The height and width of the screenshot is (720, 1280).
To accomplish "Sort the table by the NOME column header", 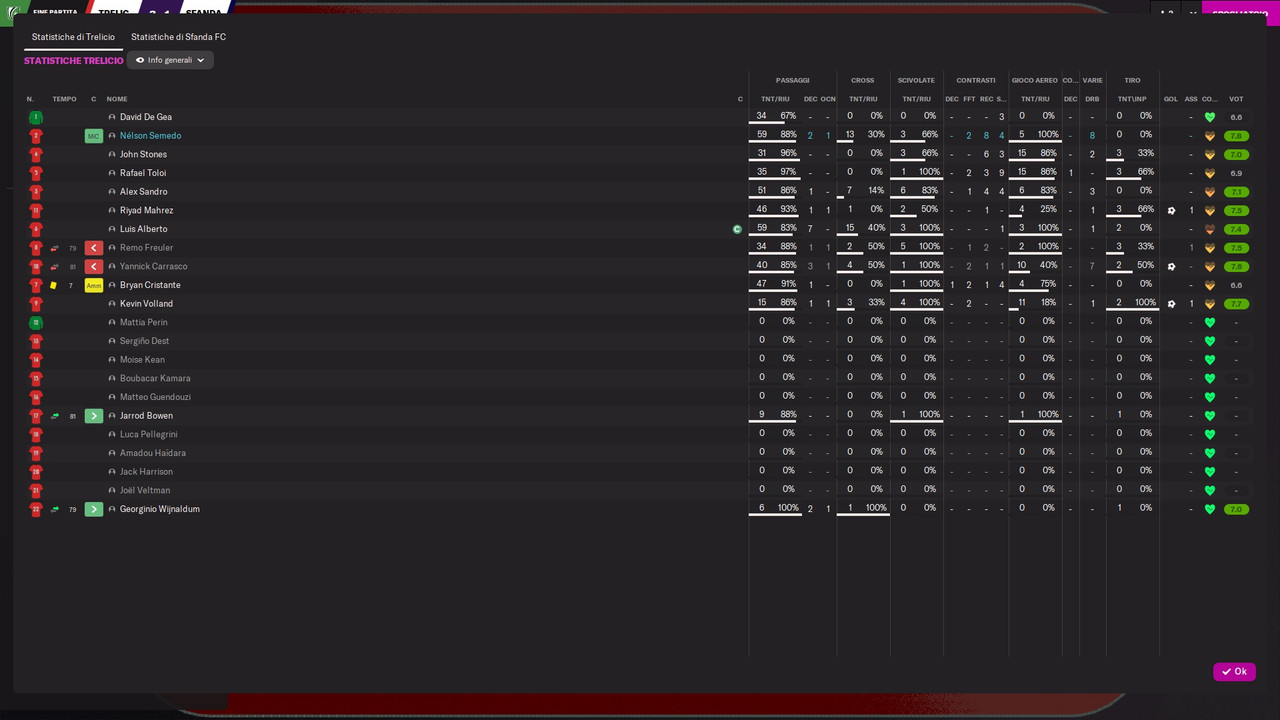I will tap(117, 99).
